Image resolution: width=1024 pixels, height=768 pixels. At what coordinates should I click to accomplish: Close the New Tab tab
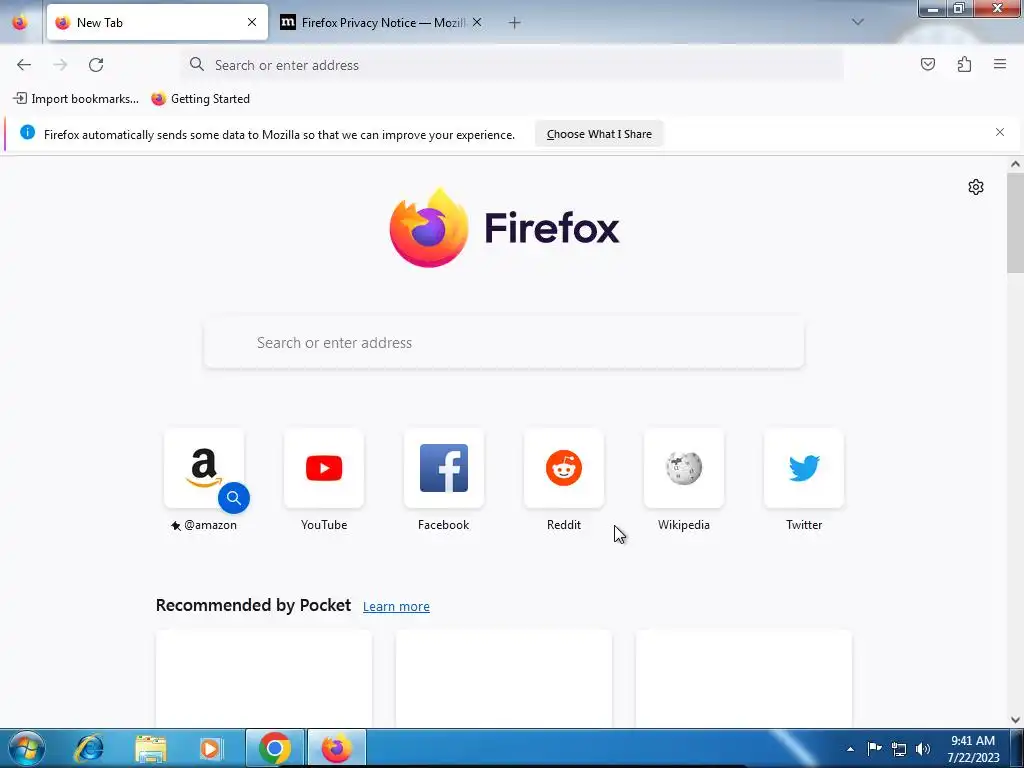pyautogui.click(x=252, y=22)
